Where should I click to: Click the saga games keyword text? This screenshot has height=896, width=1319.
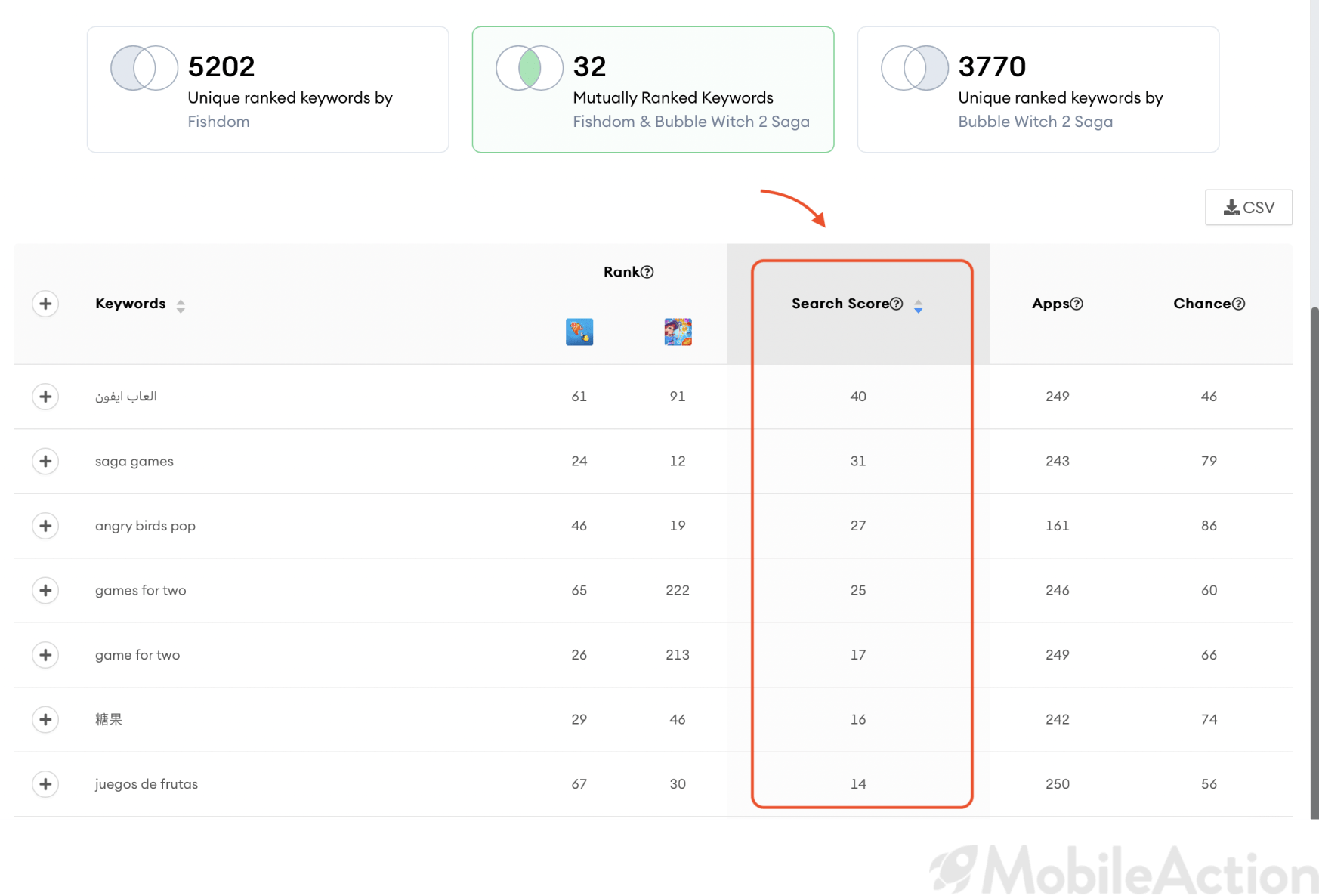click(x=134, y=462)
